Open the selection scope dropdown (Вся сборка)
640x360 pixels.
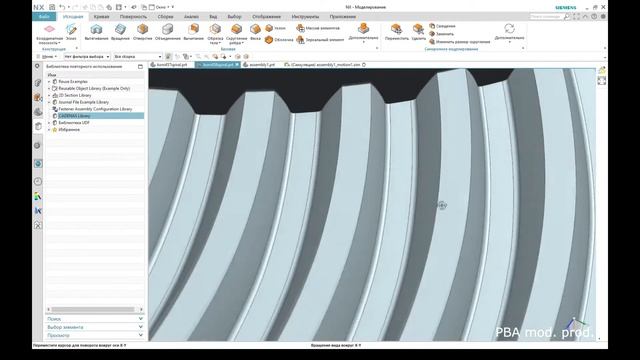(x=138, y=56)
